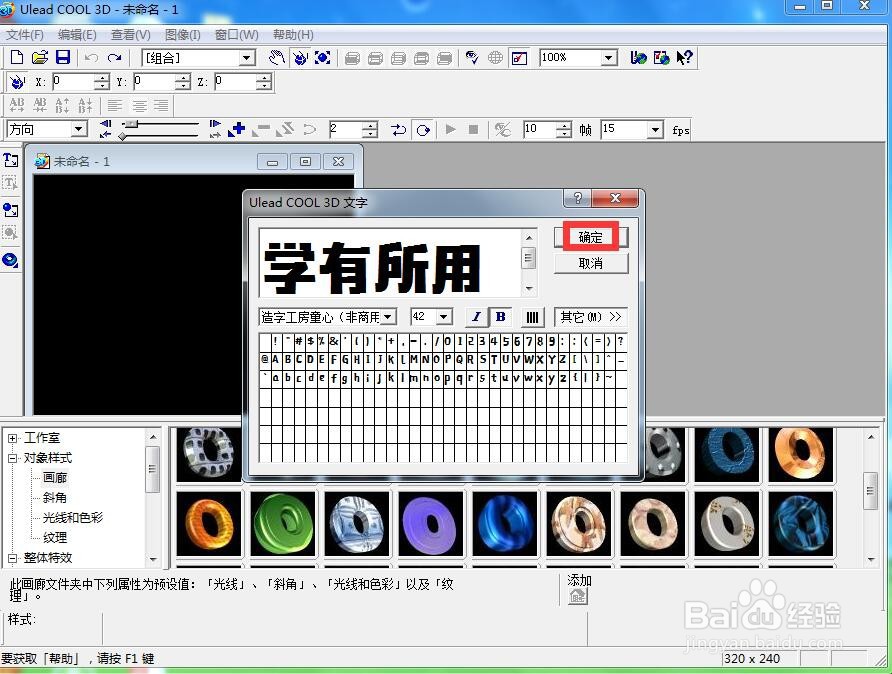892x674 pixels.
Task: Increase the Y position stepper
Action: coord(182,78)
